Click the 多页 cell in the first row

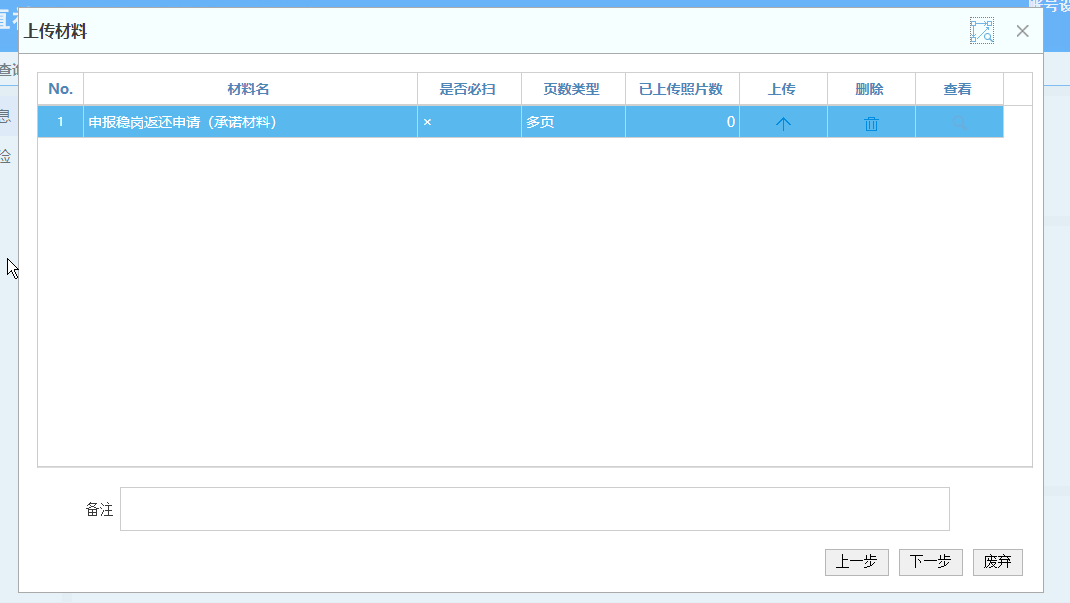tap(572, 122)
